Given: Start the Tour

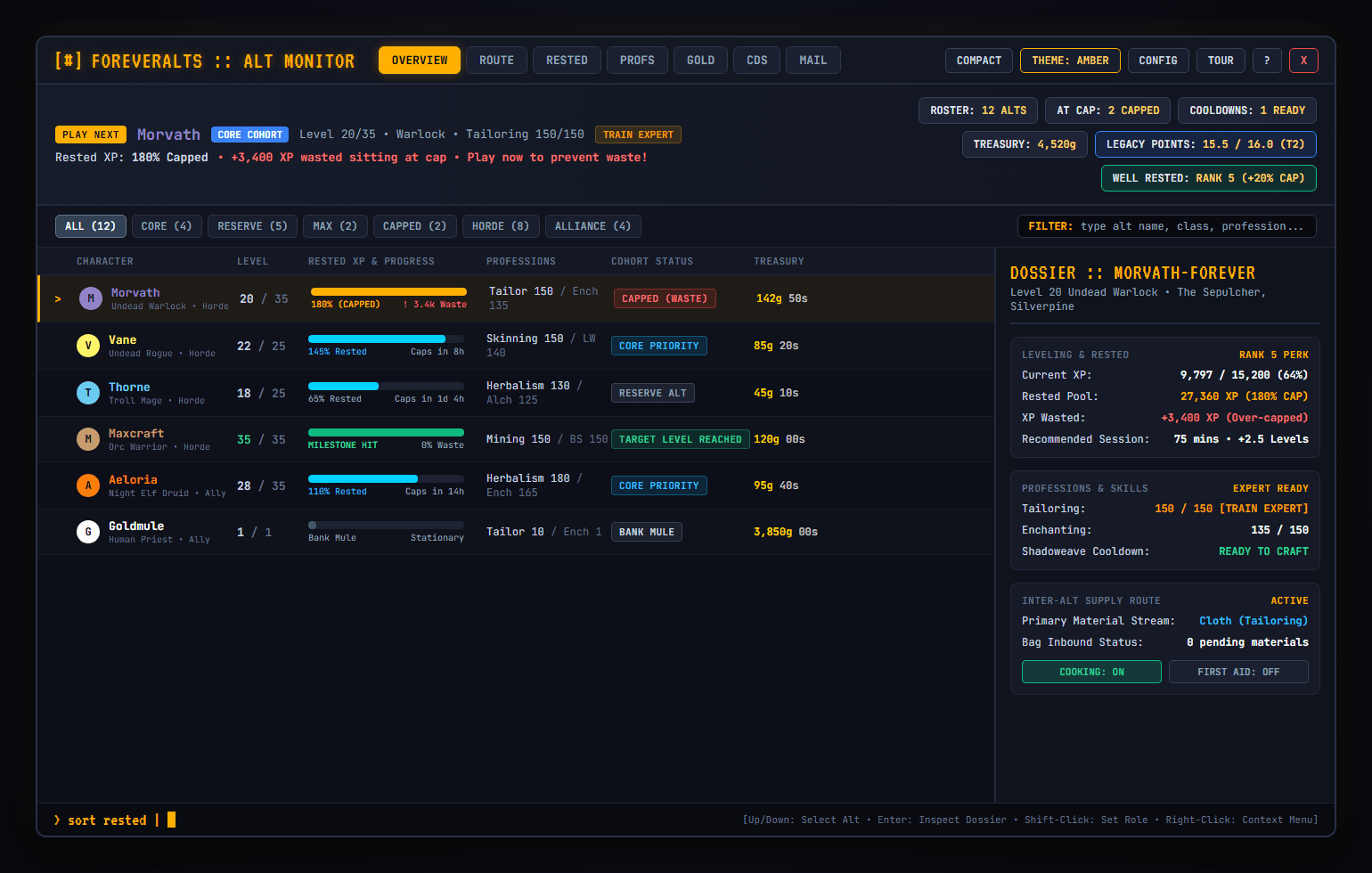Looking at the screenshot, I should click(x=1221, y=61).
